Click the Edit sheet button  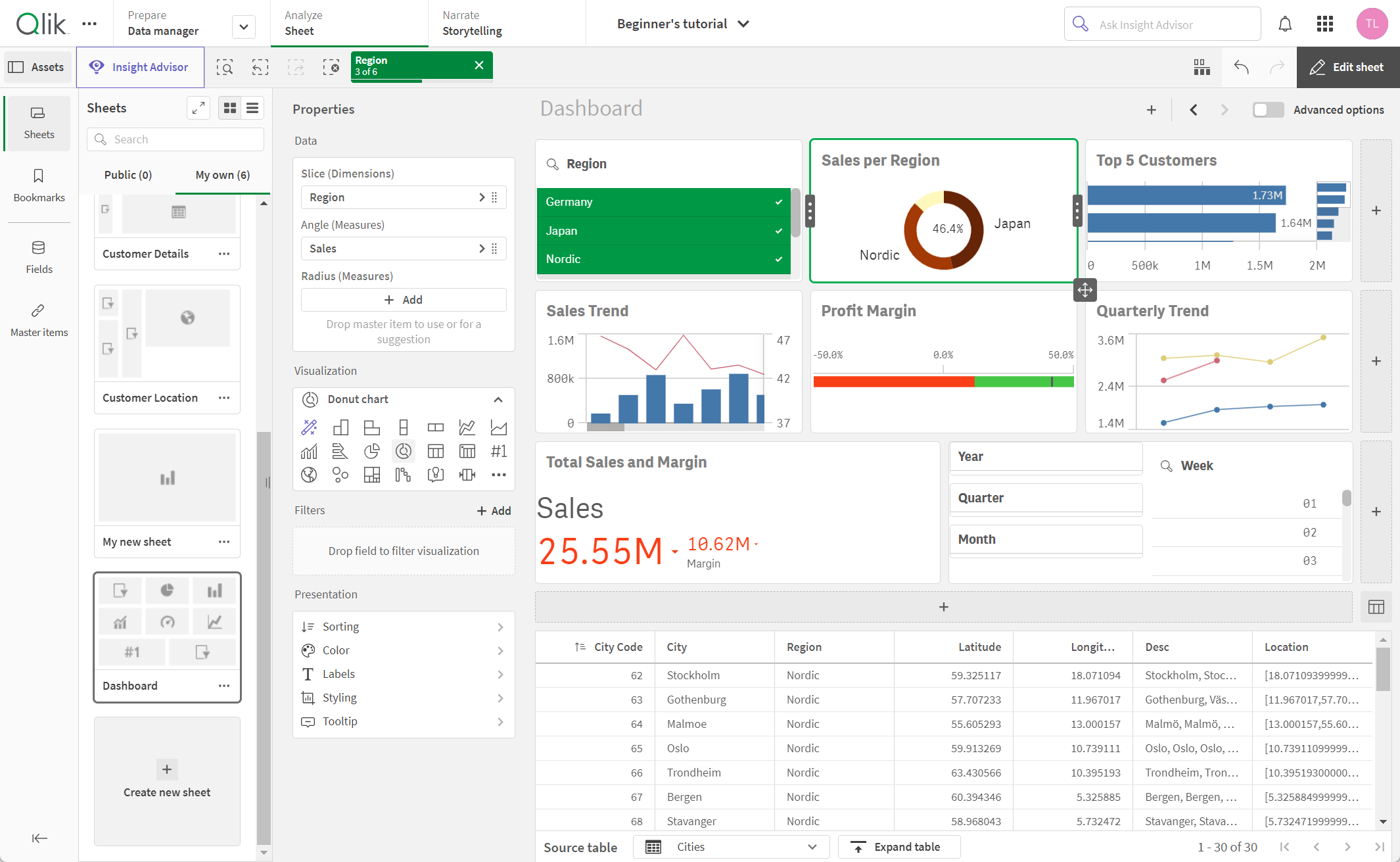1348,67
